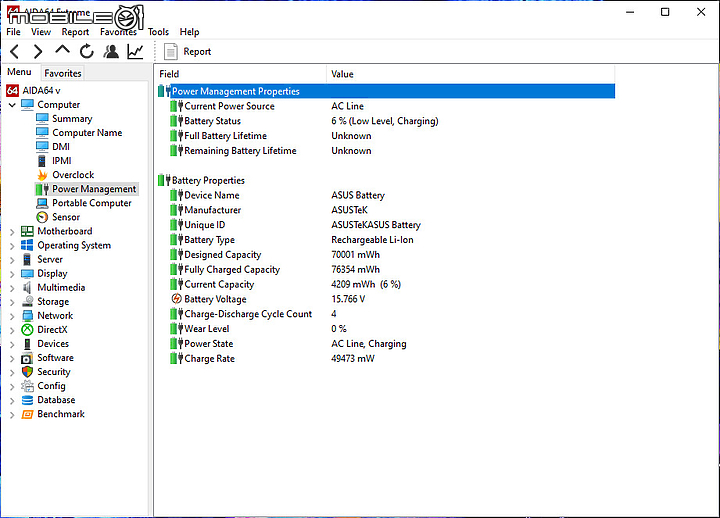Select the Current Power Source row
The height and width of the screenshot is (518, 720).
[386, 106]
